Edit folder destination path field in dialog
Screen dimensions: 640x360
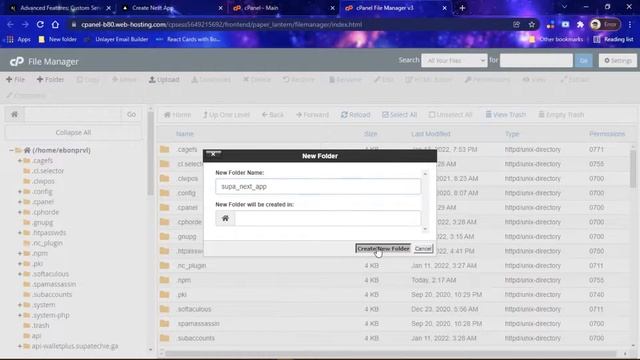(328, 218)
